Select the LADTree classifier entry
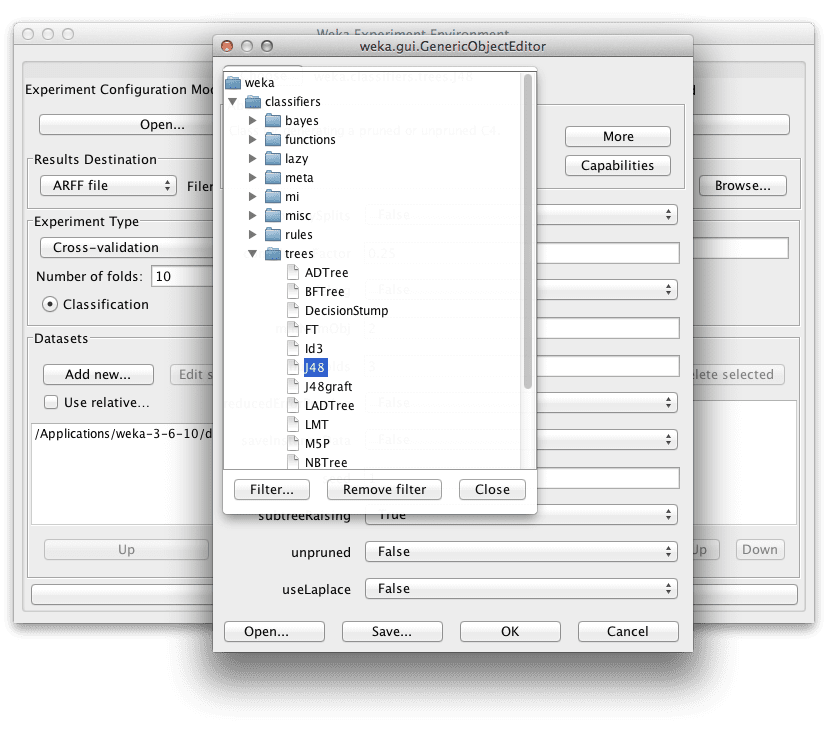This screenshot has height=731, width=828. pos(330,406)
